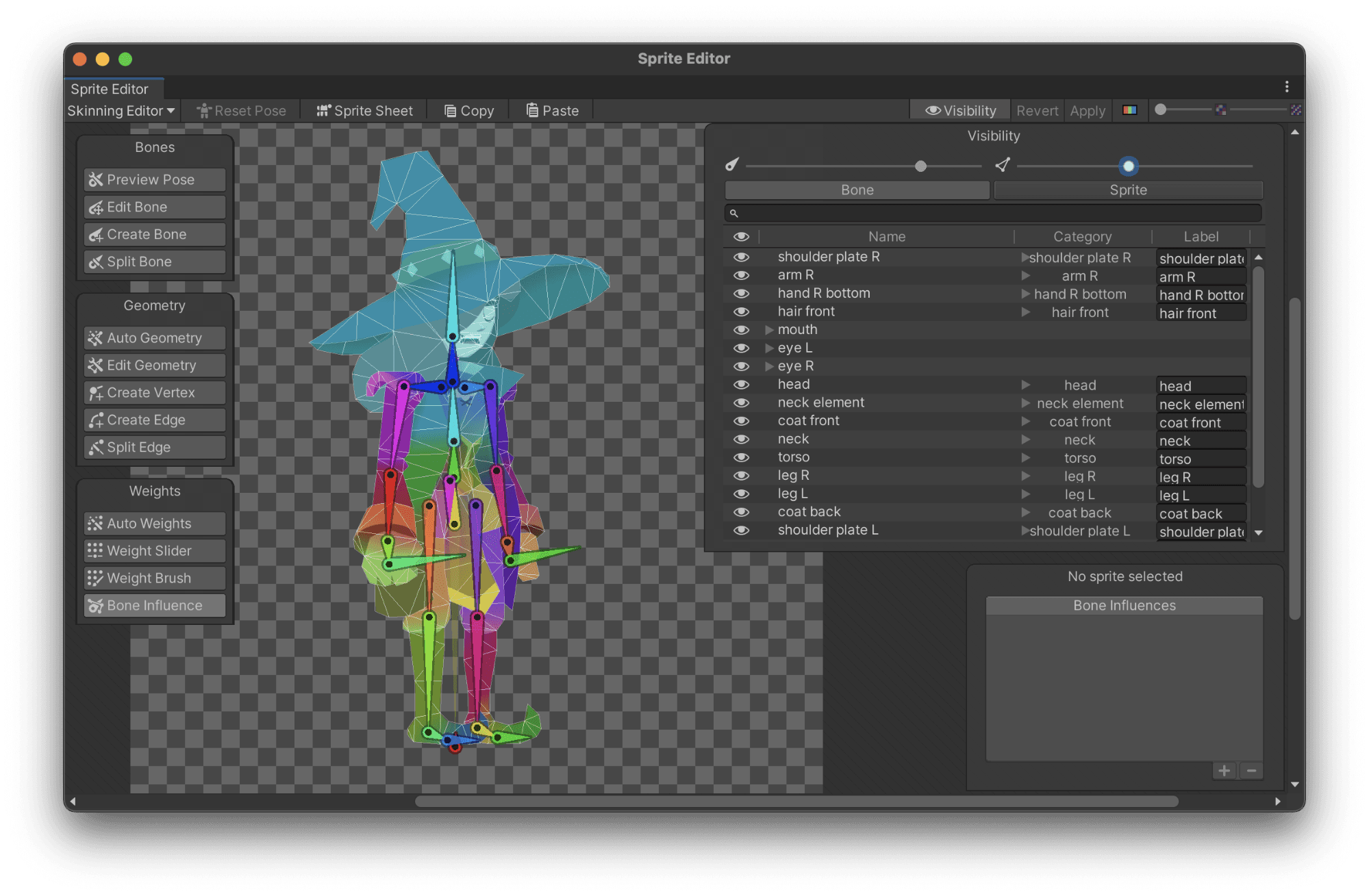Click the mesh opacity icon
This screenshot has width=1369, height=896.
(1003, 165)
